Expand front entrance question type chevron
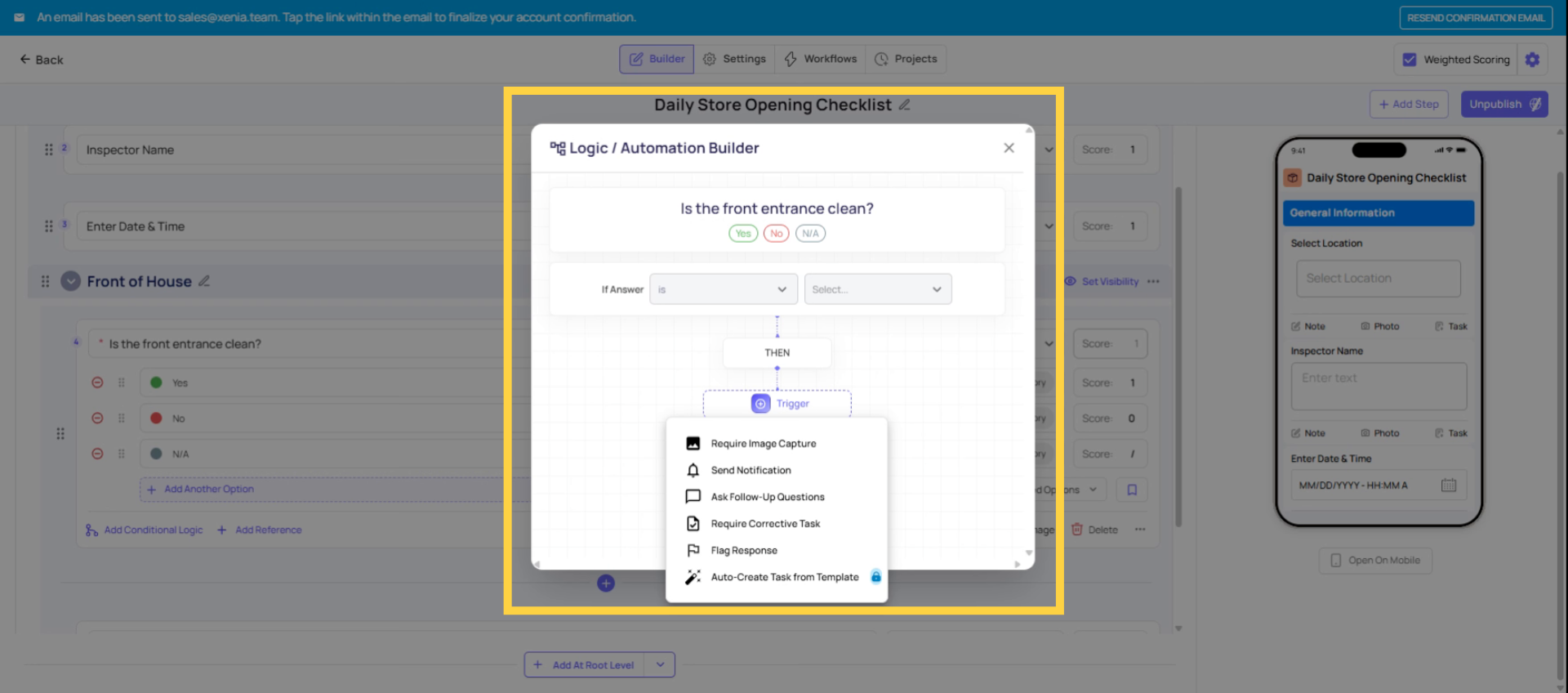The width and height of the screenshot is (1568, 693). pyautogui.click(x=1049, y=344)
